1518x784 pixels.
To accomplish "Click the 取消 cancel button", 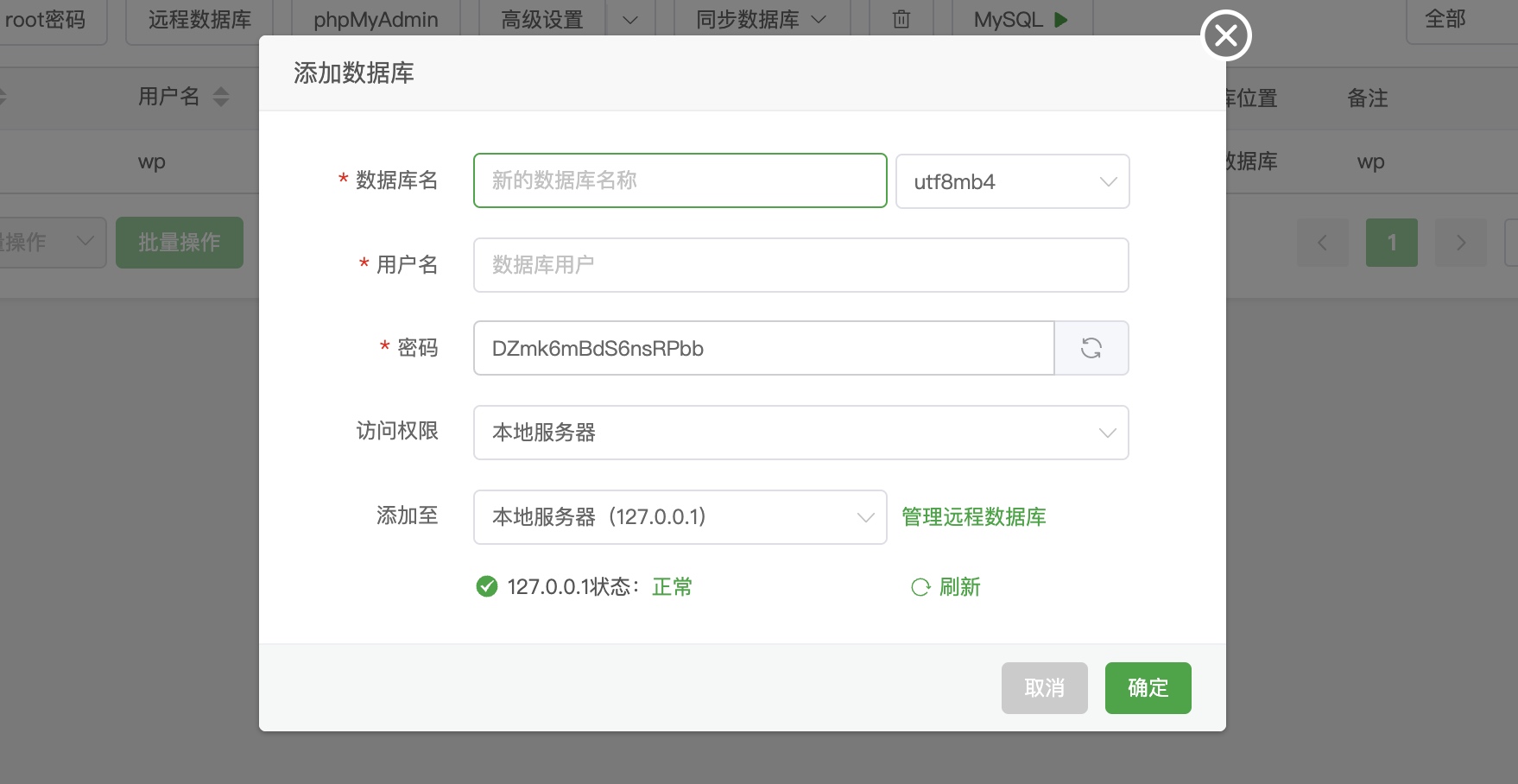I will [x=1045, y=688].
